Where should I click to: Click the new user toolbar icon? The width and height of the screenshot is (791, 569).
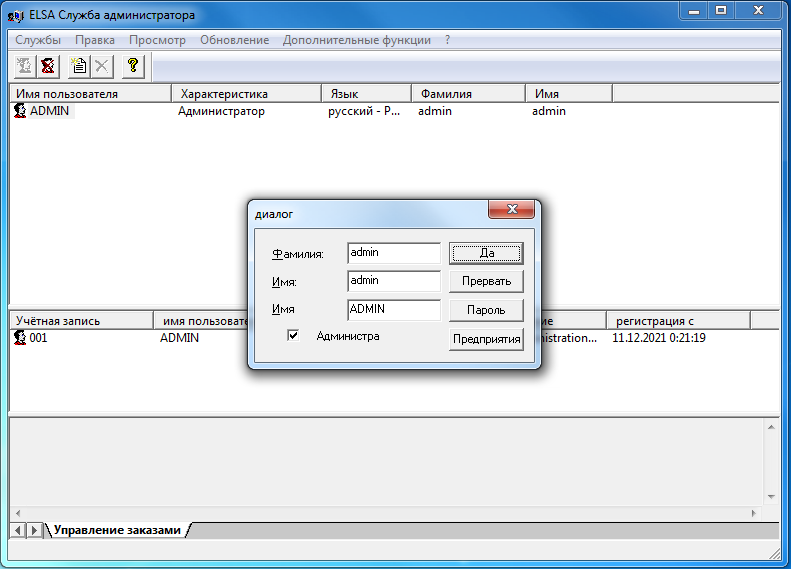[24, 66]
